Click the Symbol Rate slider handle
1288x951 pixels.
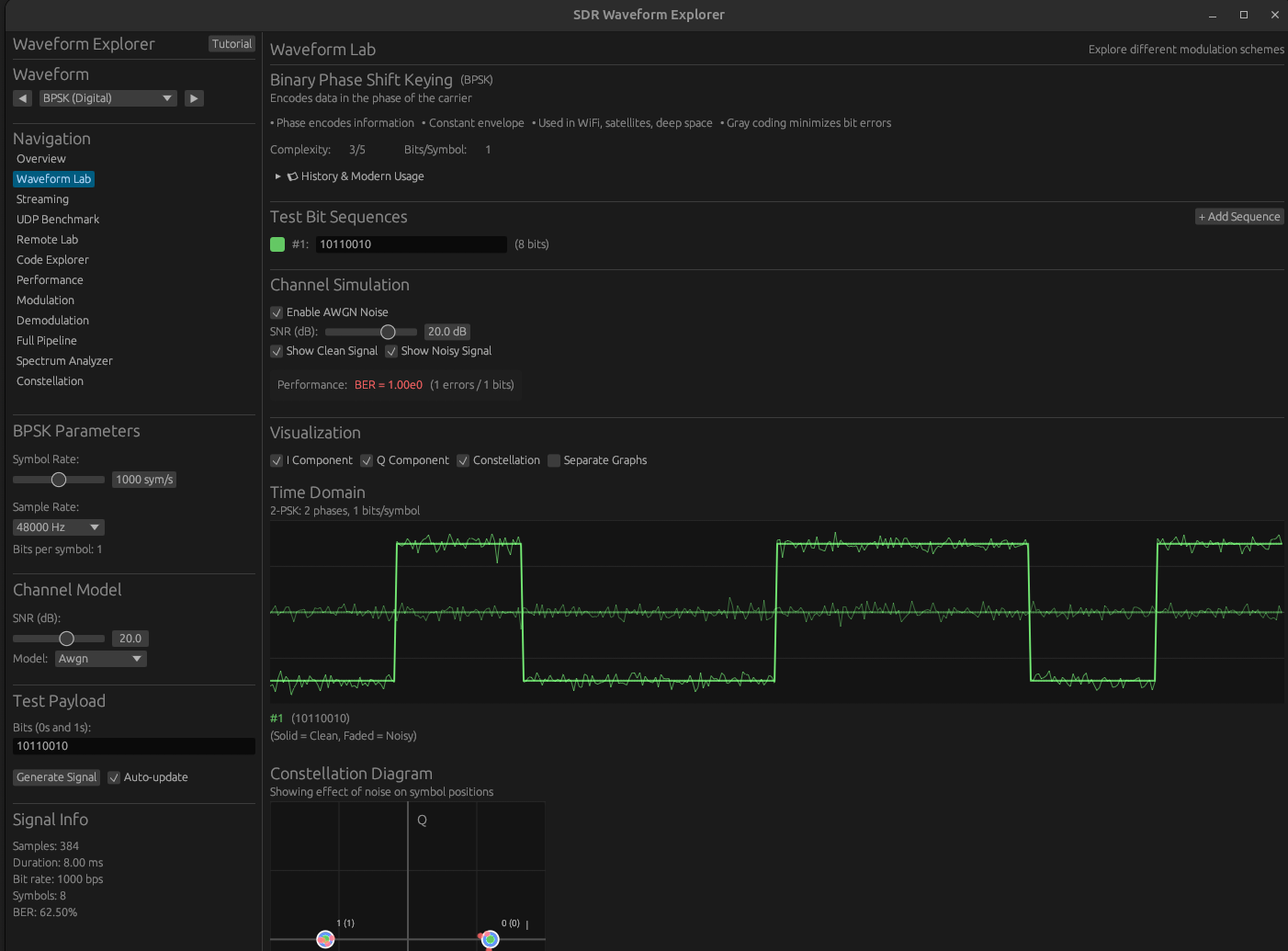click(59, 480)
